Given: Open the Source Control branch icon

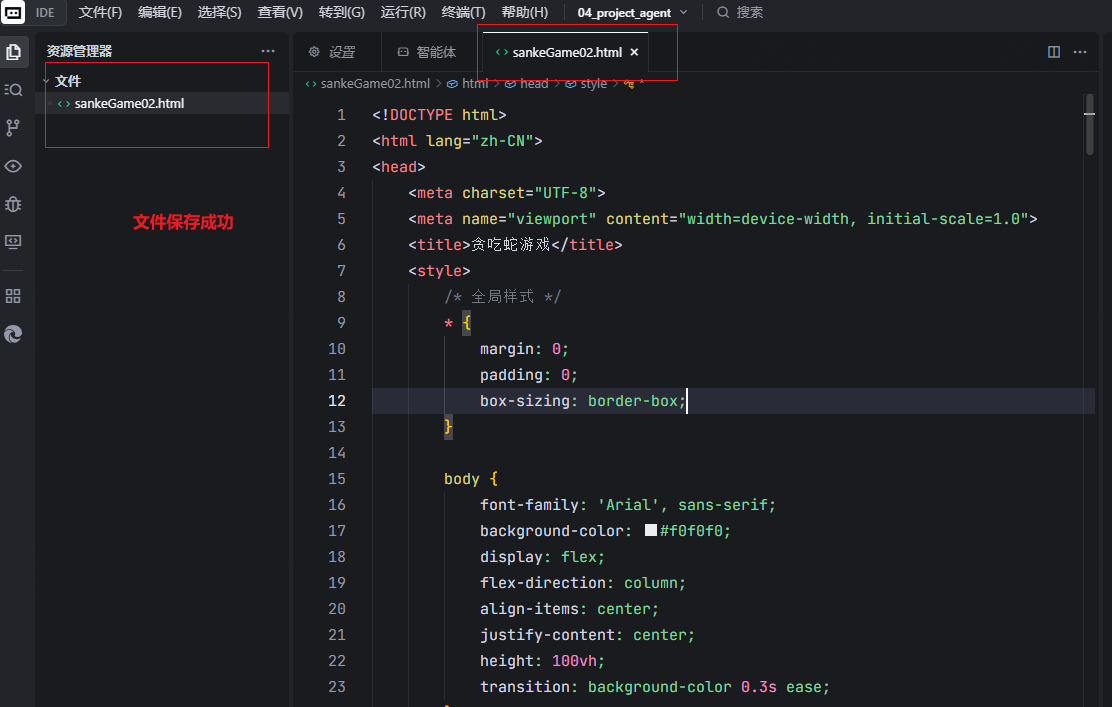Looking at the screenshot, I should [13, 128].
